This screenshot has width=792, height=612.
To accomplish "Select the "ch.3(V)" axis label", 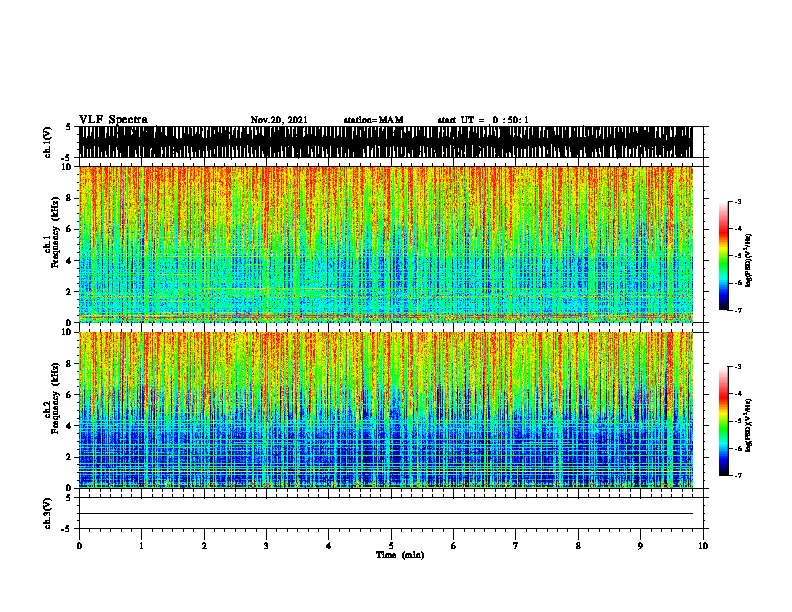I will [47, 514].
